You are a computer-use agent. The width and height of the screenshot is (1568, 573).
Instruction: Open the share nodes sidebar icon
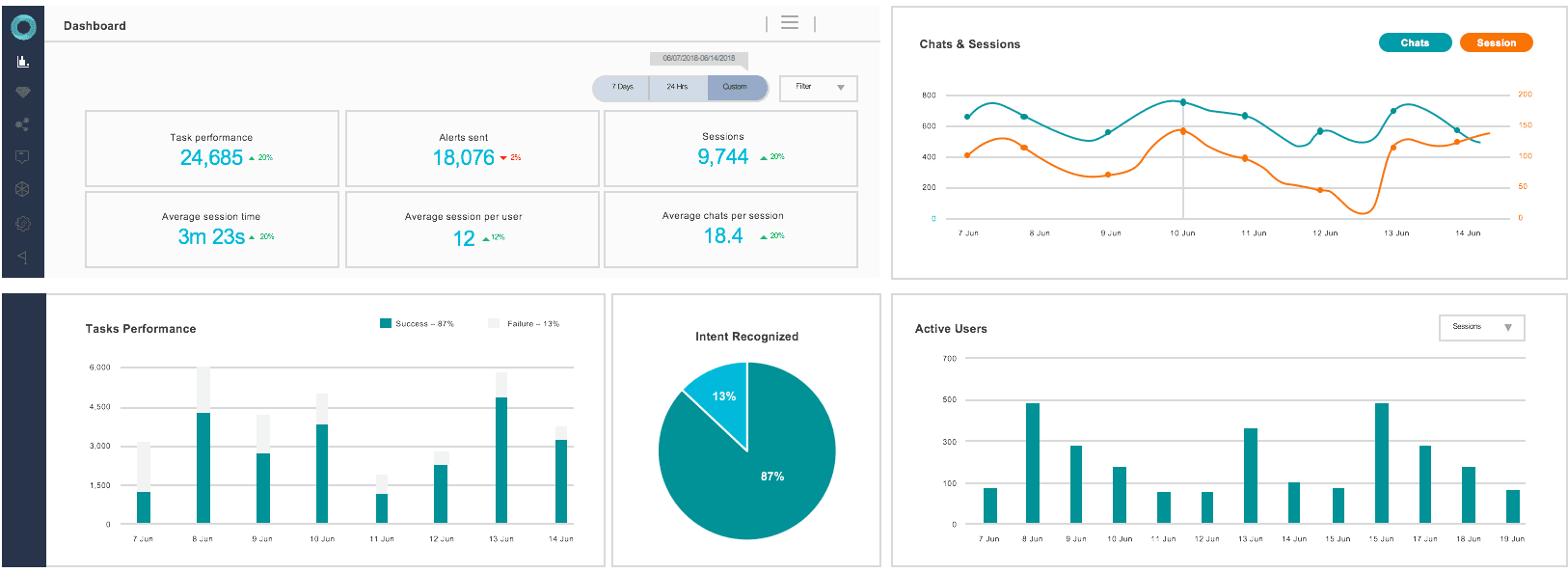point(23,124)
